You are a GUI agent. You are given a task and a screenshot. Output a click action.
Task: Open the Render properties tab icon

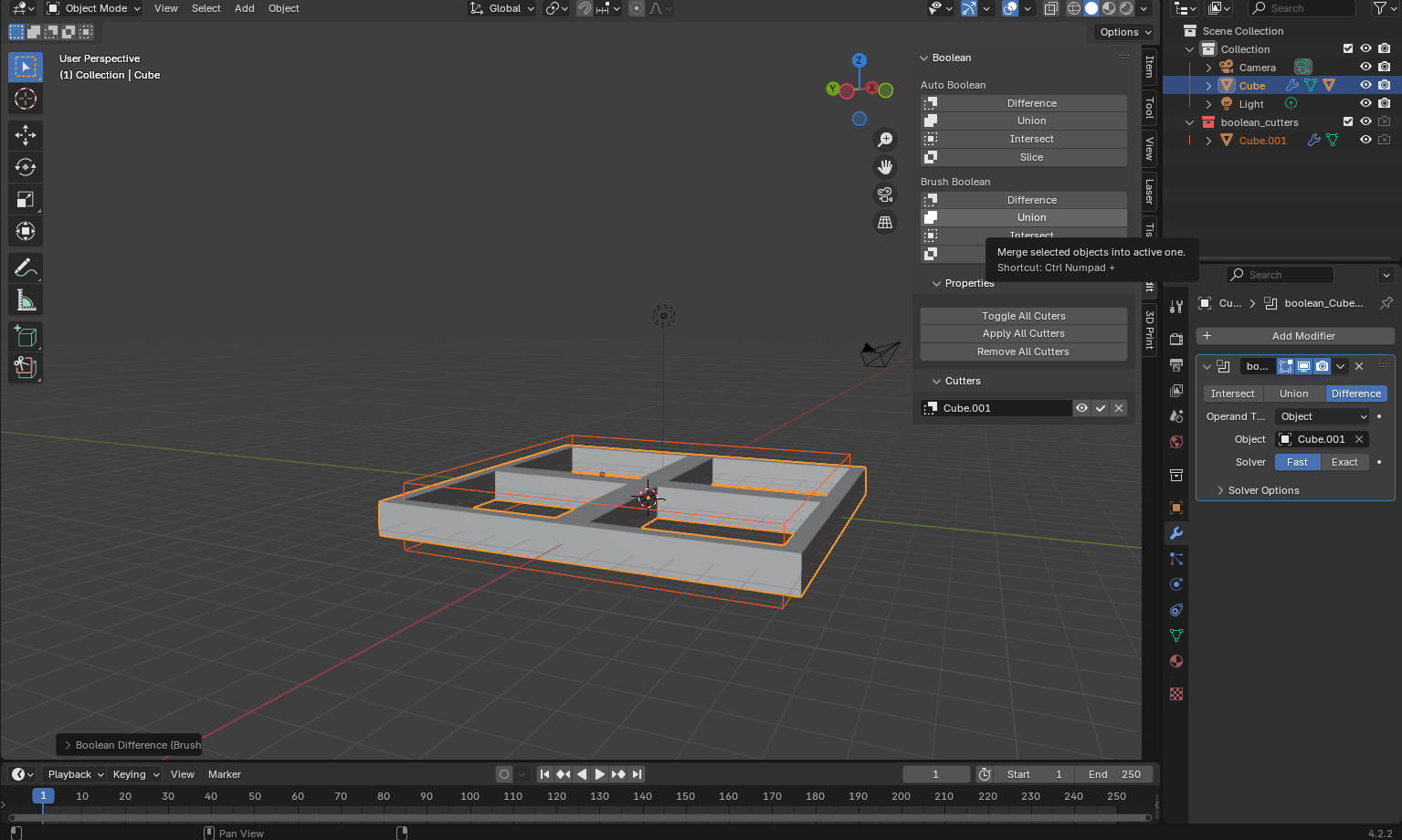click(x=1176, y=339)
